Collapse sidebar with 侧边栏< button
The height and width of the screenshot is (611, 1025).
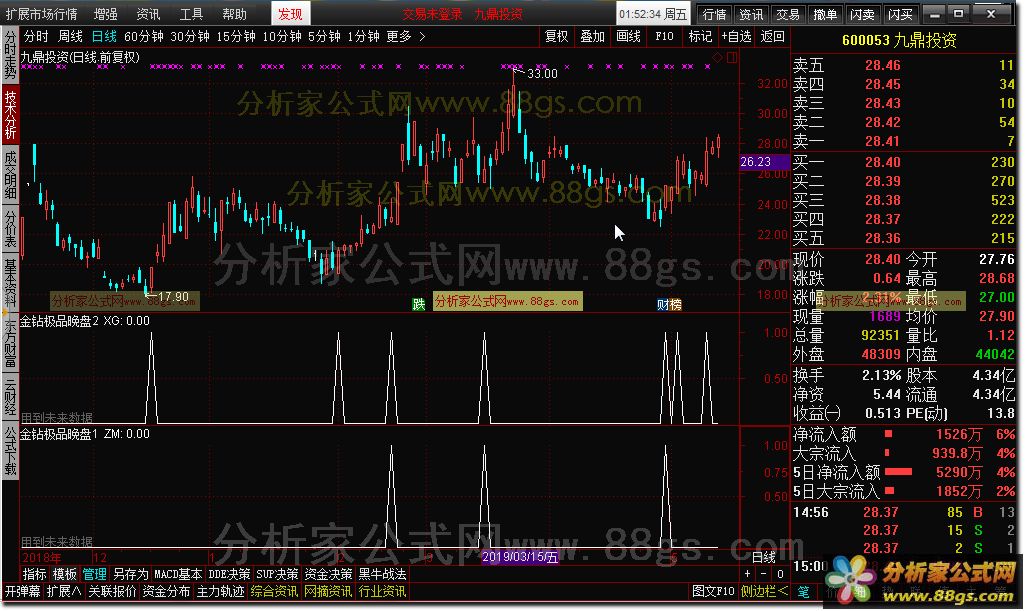tap(764, 591)
